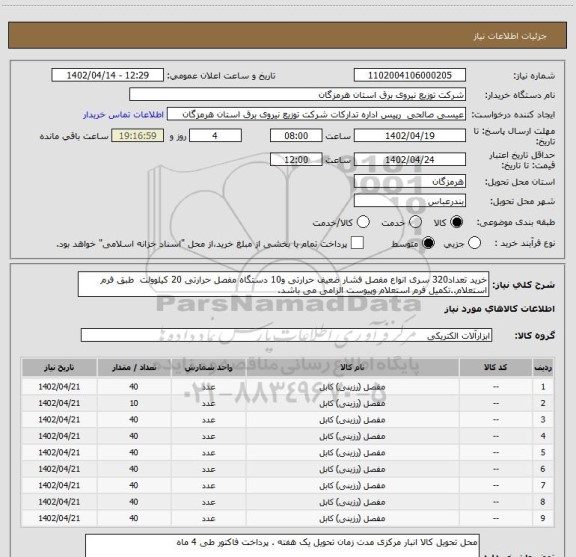The image size is (576, 557).
Task: Click the remaining days field showing 4
Action: pyautogui.click(x=215, y=136)
